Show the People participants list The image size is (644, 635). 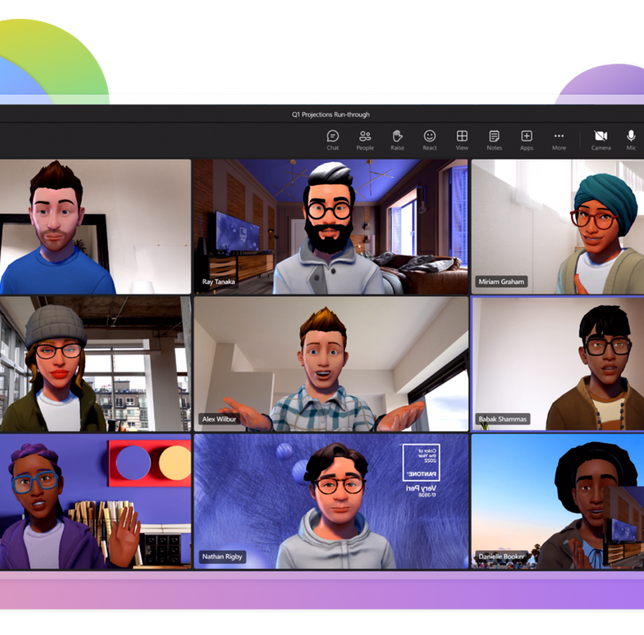click(x=365, y=139)
